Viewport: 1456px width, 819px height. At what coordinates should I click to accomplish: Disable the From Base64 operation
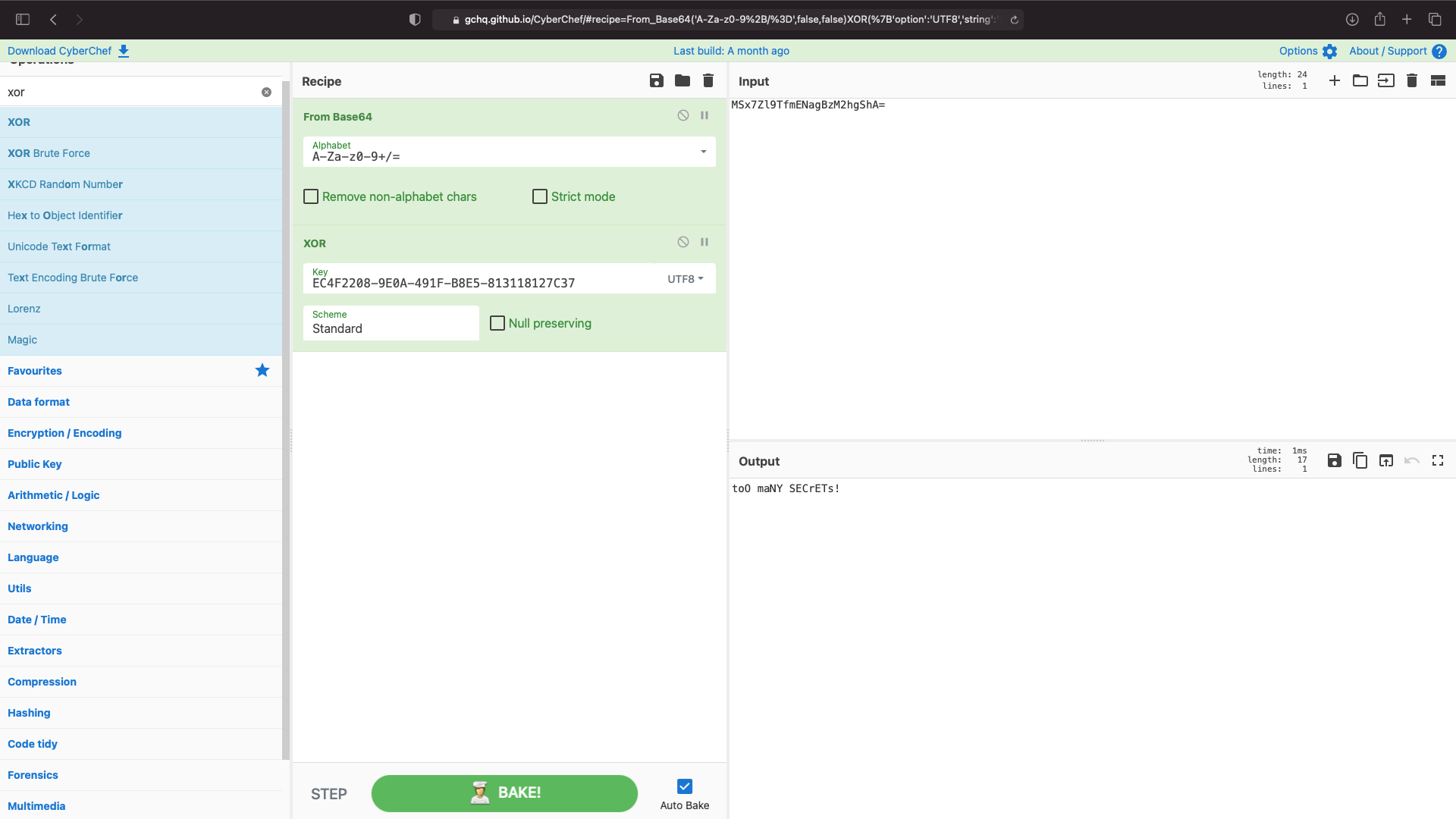click(683, 115)
